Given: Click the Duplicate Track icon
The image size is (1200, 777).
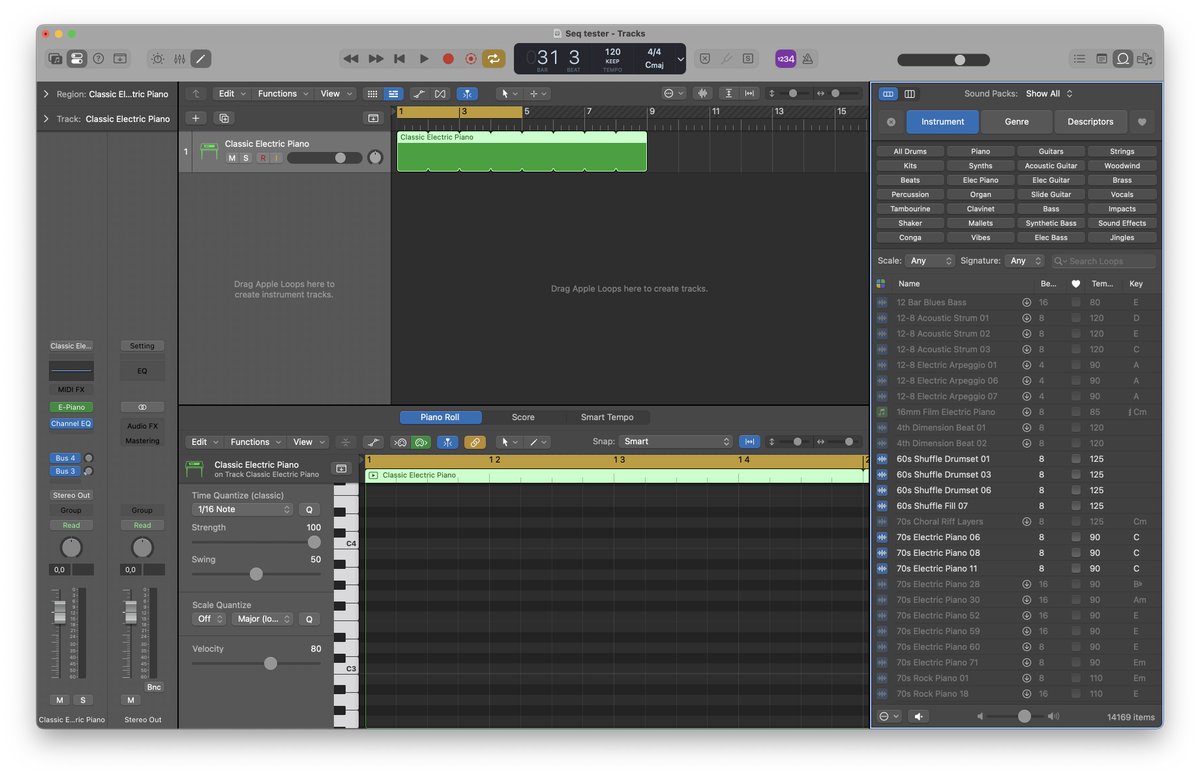Looking at the screenshot, I should [223, 118].
